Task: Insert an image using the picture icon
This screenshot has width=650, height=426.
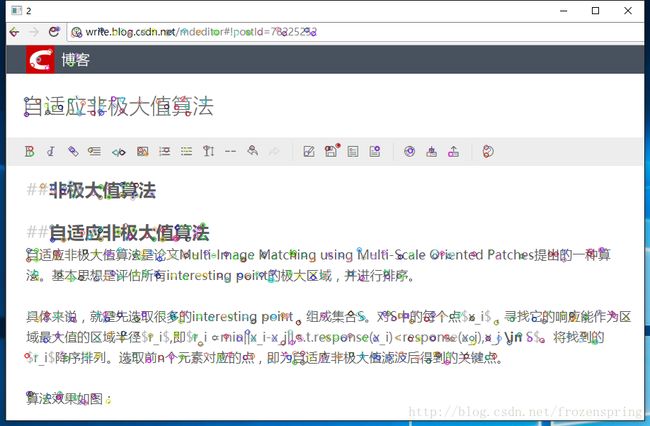Action: point(143,151)
